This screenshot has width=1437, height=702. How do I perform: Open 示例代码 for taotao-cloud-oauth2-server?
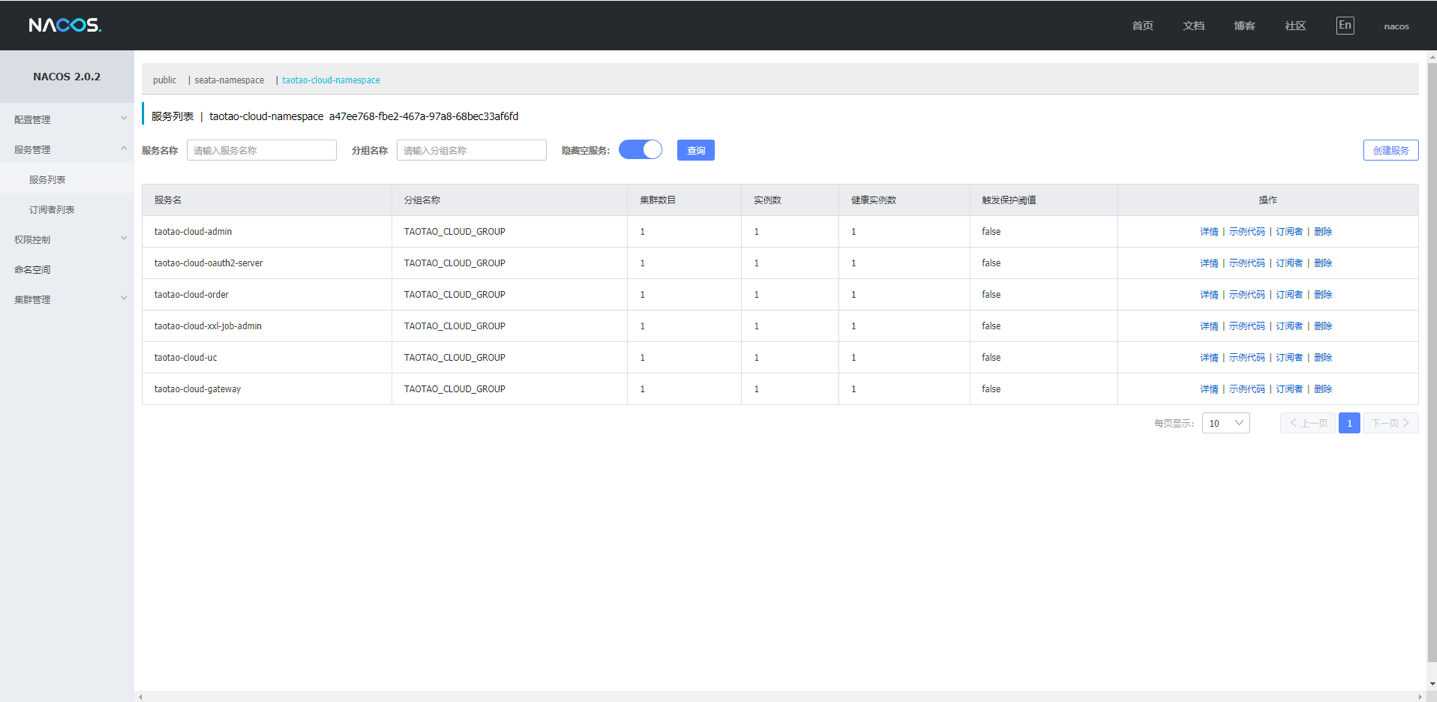pyautogui.click(x=1247, y=263)
